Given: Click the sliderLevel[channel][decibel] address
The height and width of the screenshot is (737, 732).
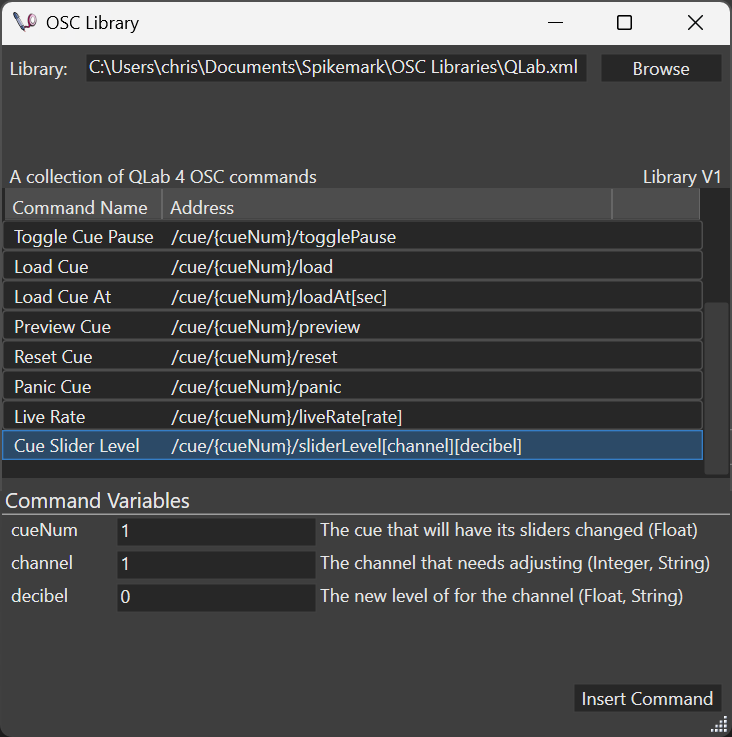Looking at the screenshot, I should pos(346,446).
